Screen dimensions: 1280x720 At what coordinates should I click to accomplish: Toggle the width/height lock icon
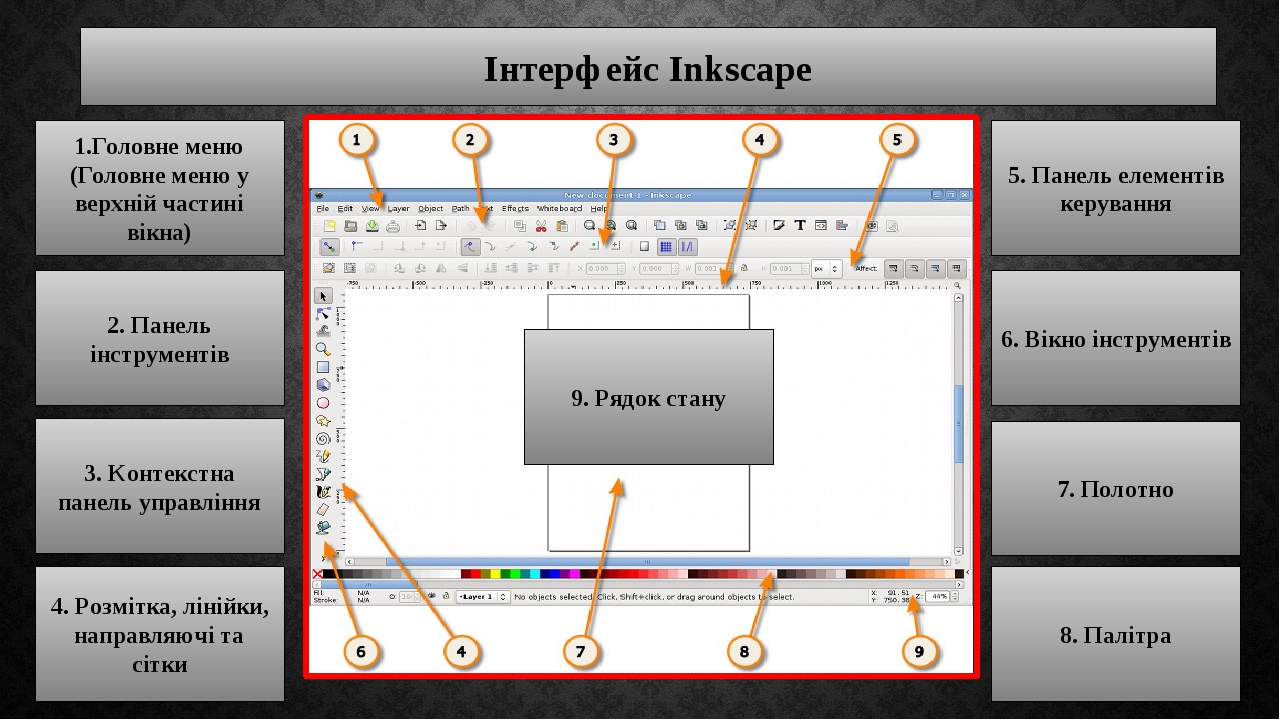(x=744, y=268)
